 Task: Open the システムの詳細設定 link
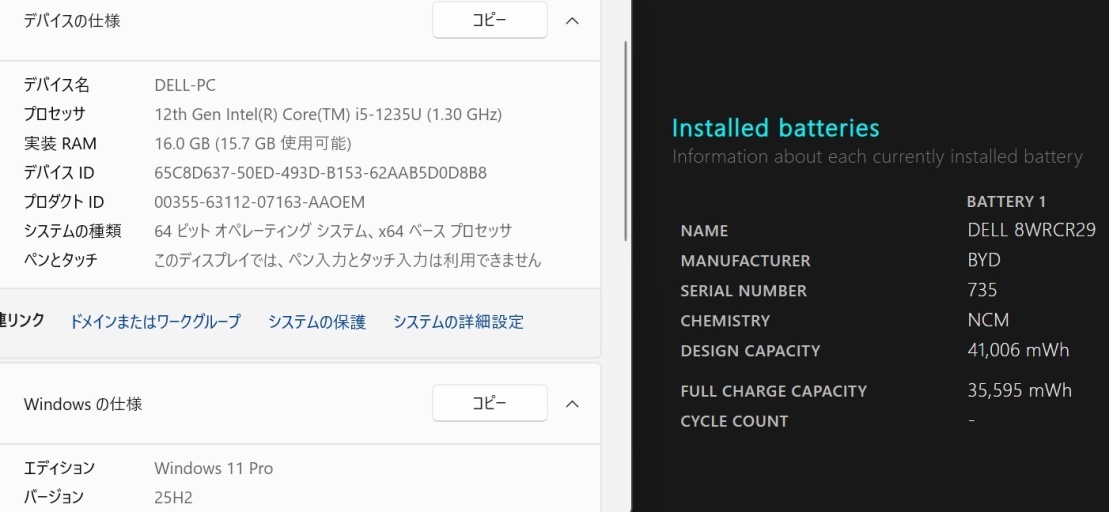click(458, 322)
